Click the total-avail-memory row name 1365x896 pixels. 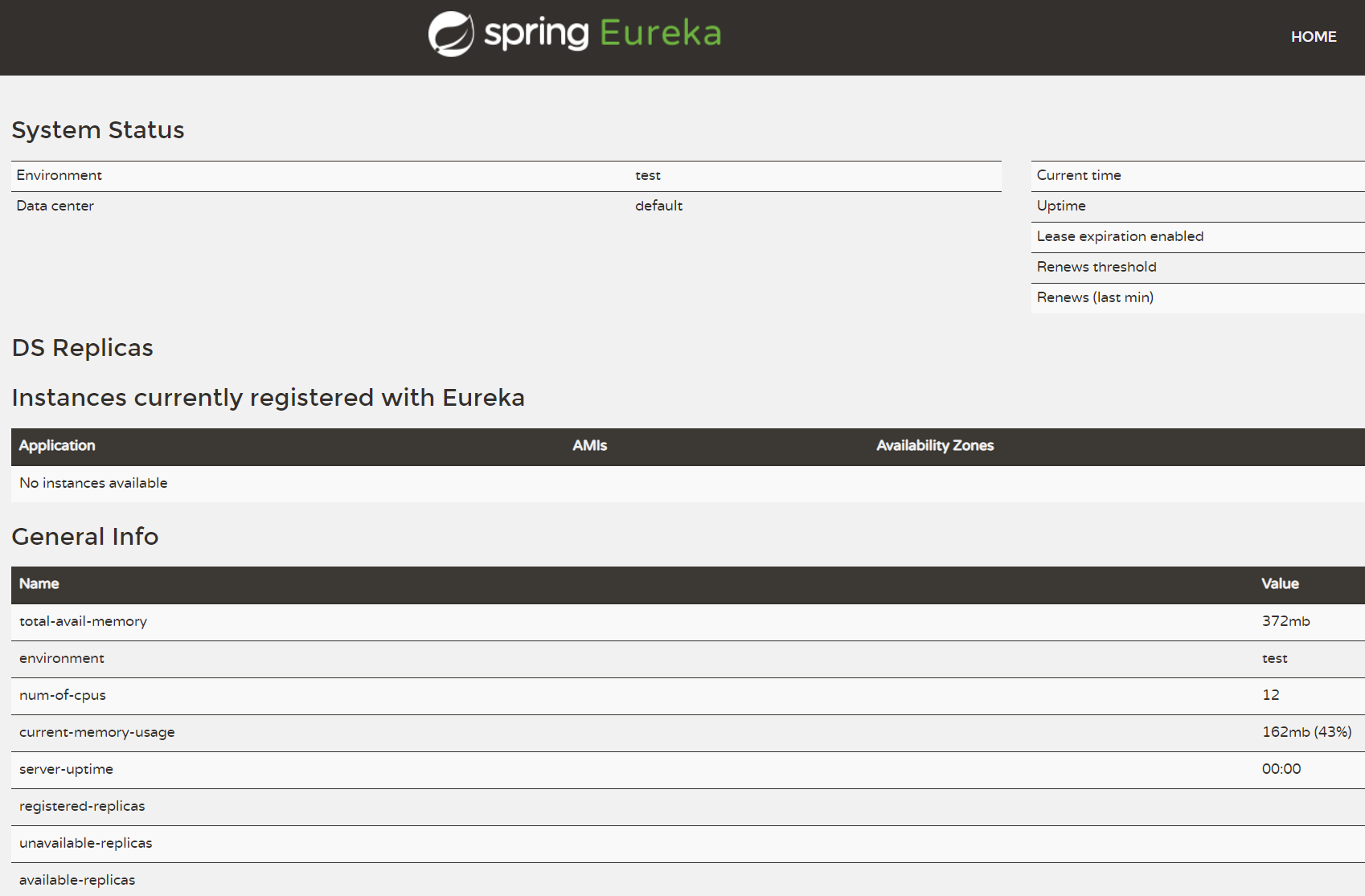pyautogui.click(x=83, y=621)
